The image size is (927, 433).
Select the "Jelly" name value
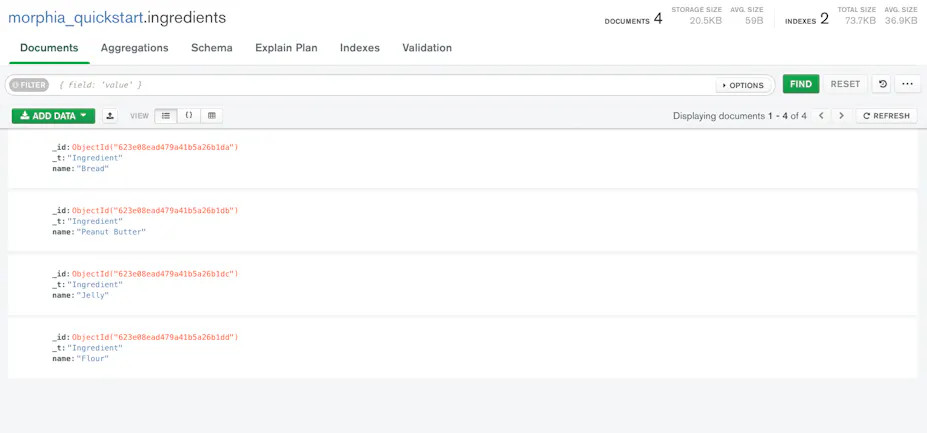click(x=93, y=295)
